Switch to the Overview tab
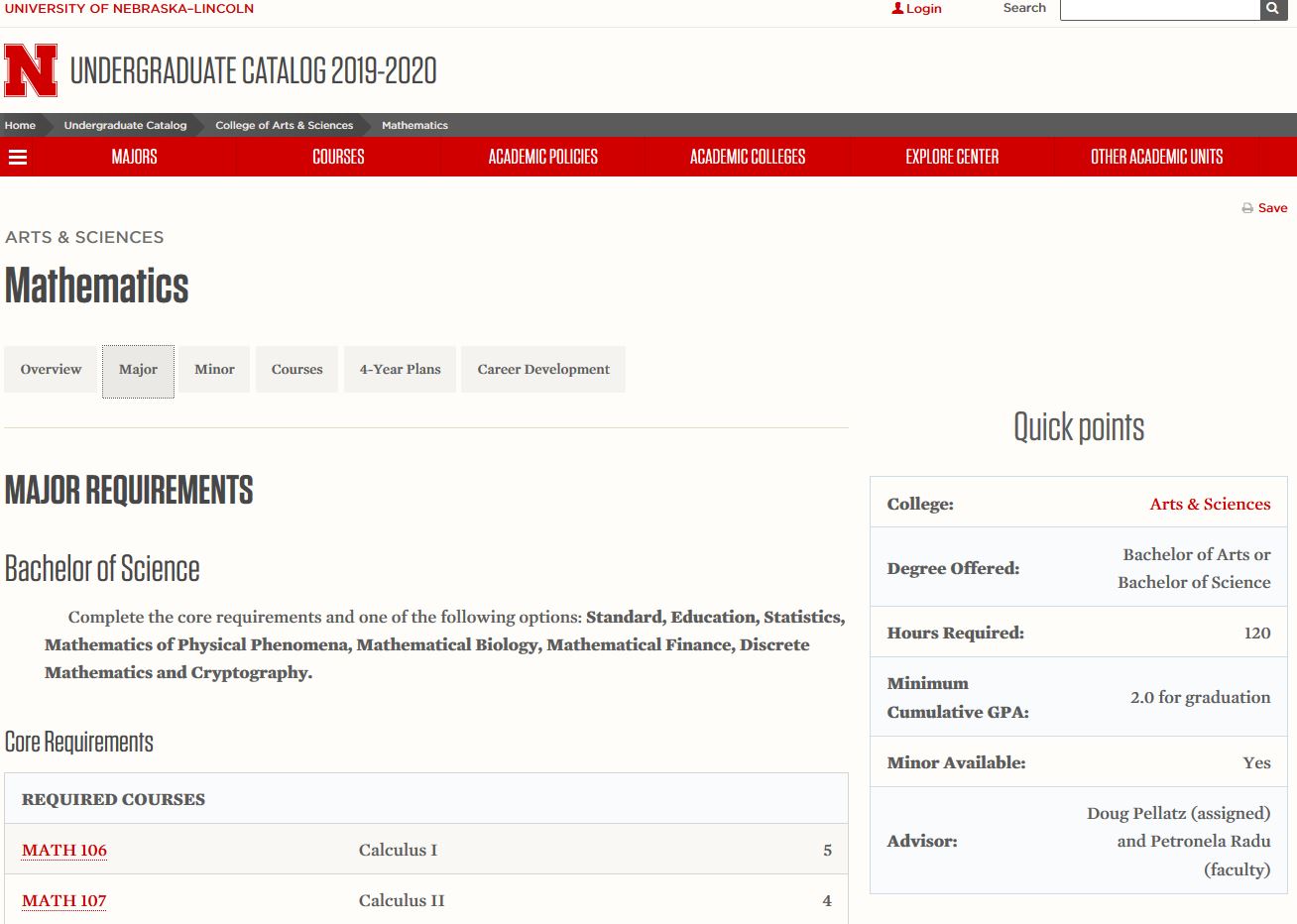Screen dimensions: 1297x924 click(x=52, y=370)
